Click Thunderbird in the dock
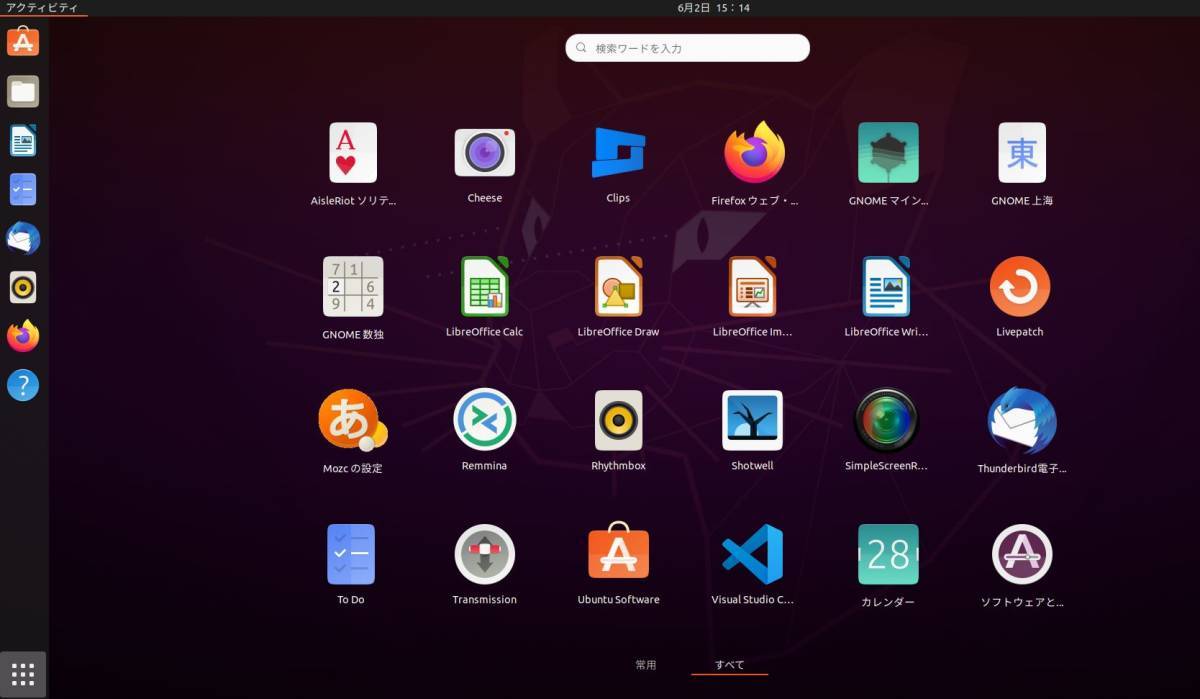1200x699 pixels. pyautogui.click(x=23, y=238)
